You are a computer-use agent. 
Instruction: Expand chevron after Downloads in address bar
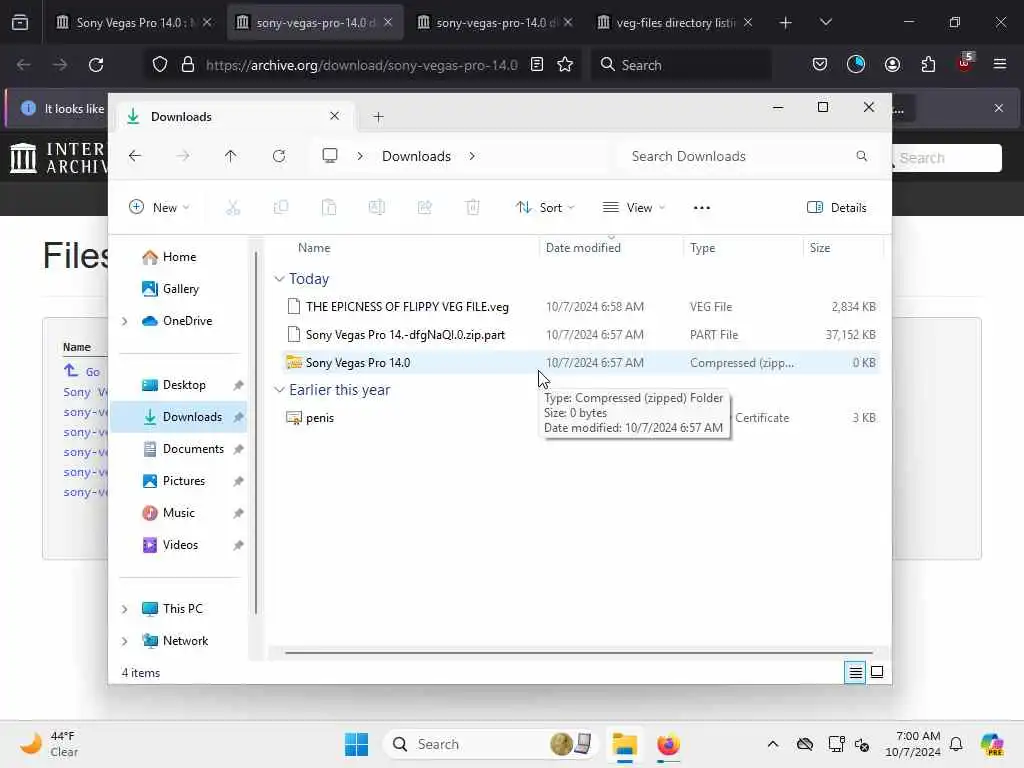coord(472,156)
